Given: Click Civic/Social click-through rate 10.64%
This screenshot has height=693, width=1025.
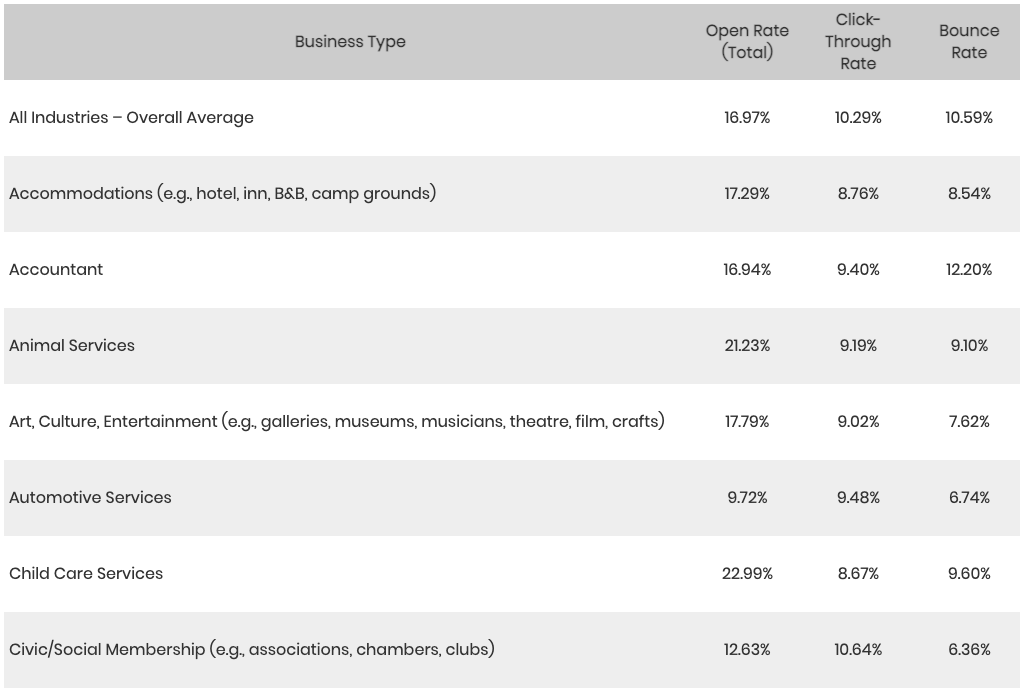Looking at the screenshot, I should pyautogui.click(x=858, y=650).
